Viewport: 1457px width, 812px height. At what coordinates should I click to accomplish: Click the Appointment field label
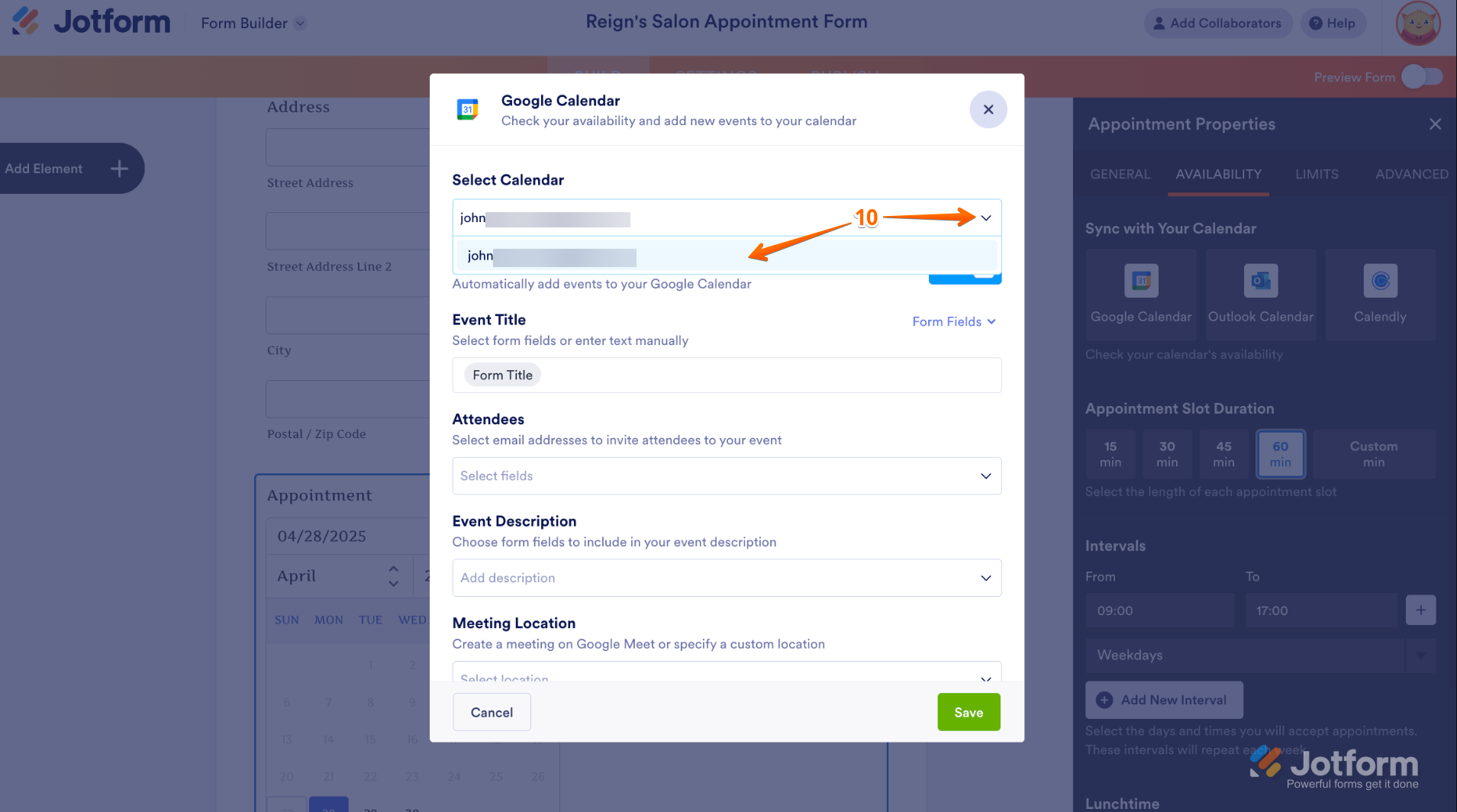[x=320, y=495]
